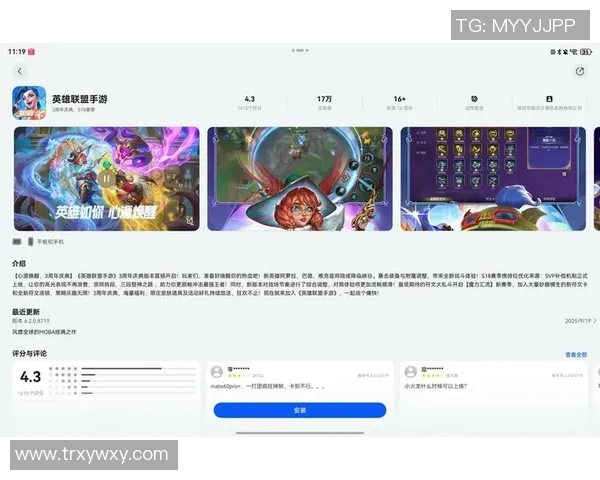Select the tablet device icon under the screenshots
Image resolution: width=600 pixels, height=480 pixels.
(x=17, y=242)
